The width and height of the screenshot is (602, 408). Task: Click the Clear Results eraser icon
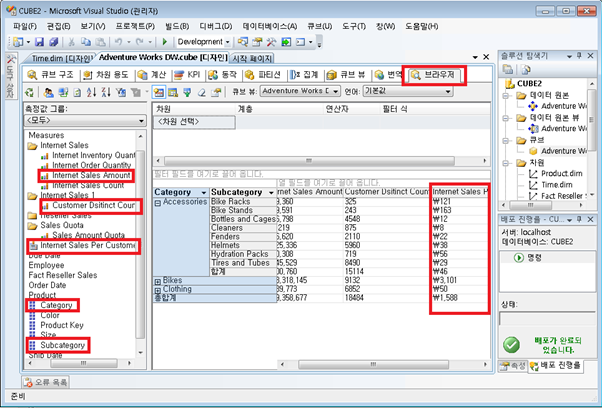coord(202,92)
